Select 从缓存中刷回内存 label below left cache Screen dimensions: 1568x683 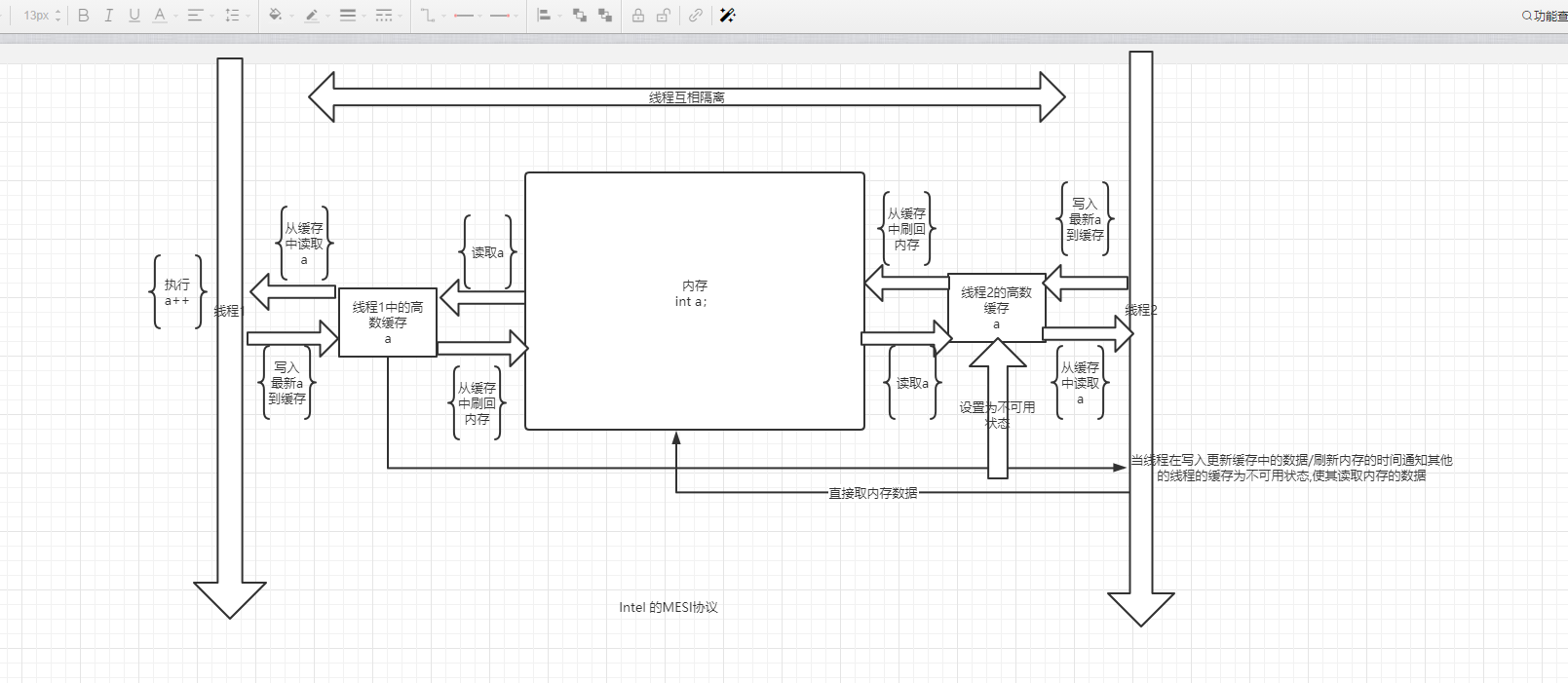pyautogui.click(x=478, y=402)
